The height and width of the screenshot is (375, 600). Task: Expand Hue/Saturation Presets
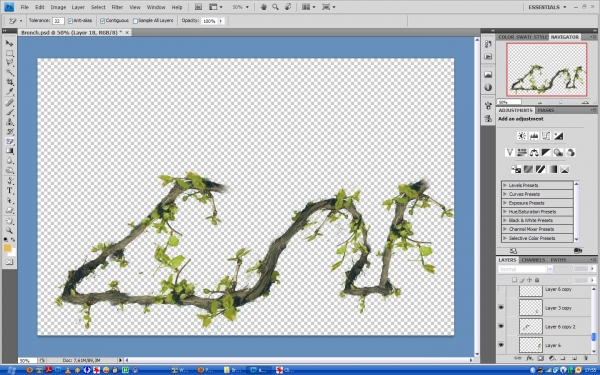click(x=505, y=212)
